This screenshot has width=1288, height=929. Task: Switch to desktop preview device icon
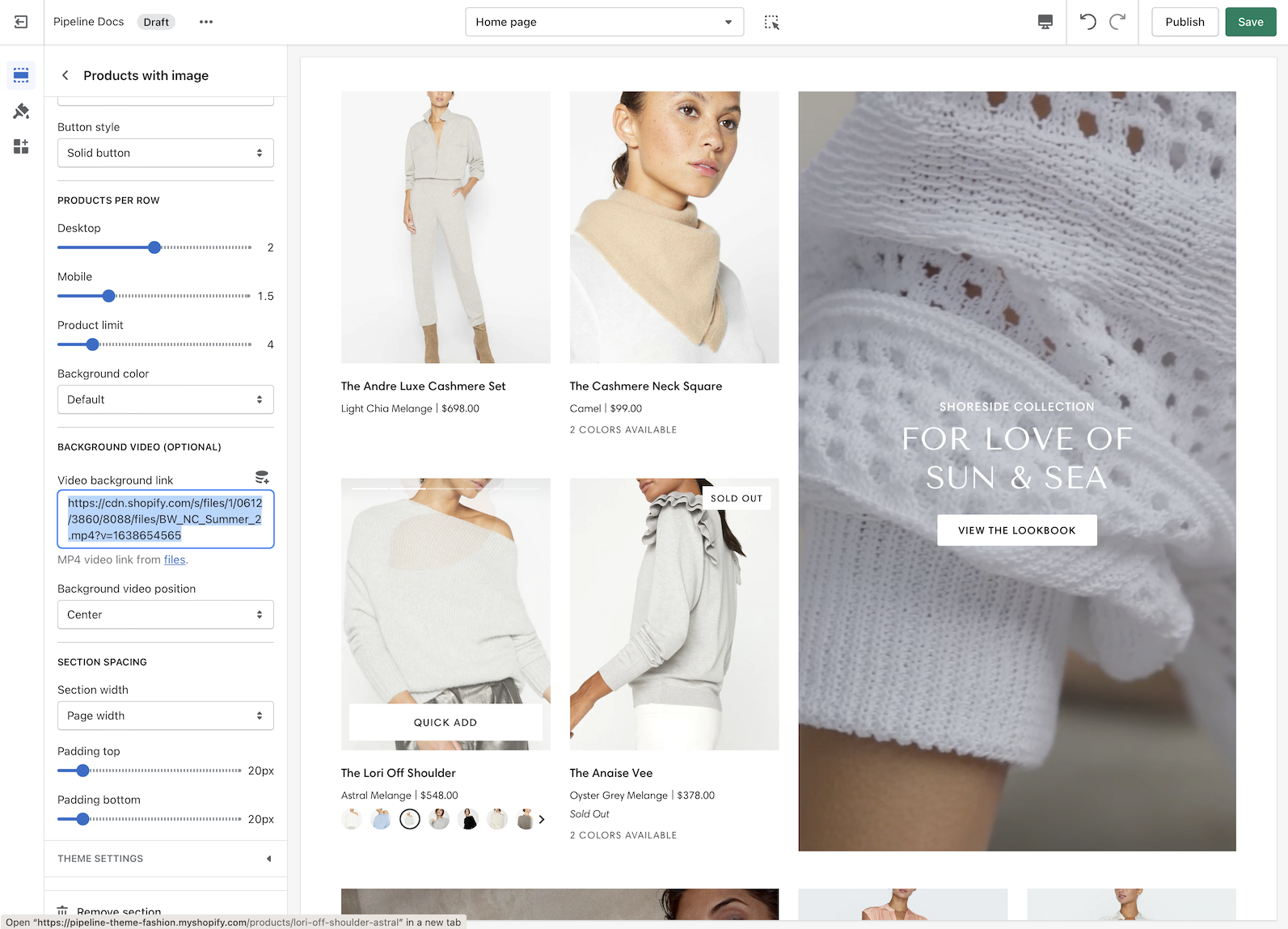[1045, 22]
